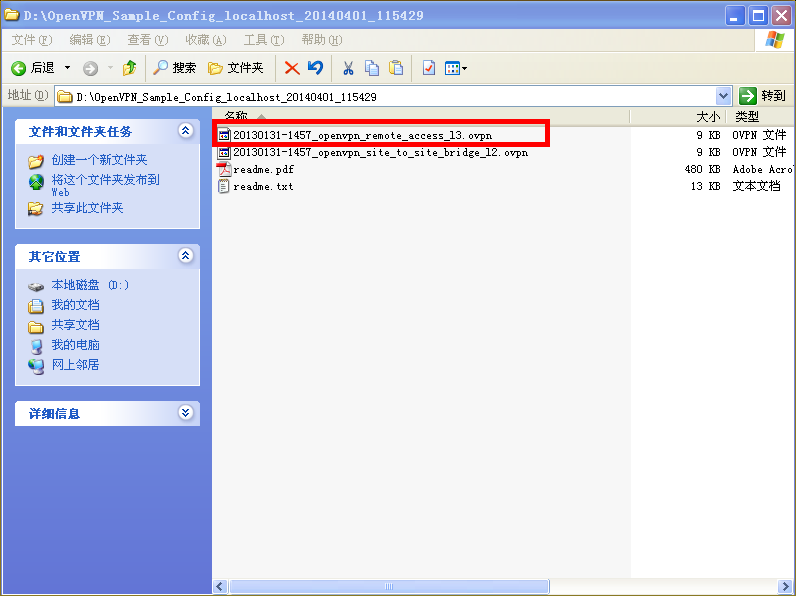Open the Views dropdown button
Viewport: 796px width, 596px height.
click(x=455, y=68)
